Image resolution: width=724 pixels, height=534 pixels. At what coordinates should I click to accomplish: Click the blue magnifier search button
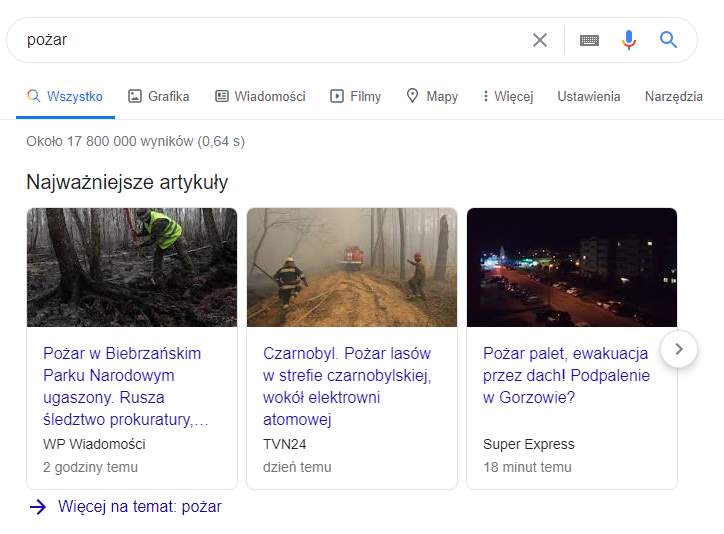(668, 40)
